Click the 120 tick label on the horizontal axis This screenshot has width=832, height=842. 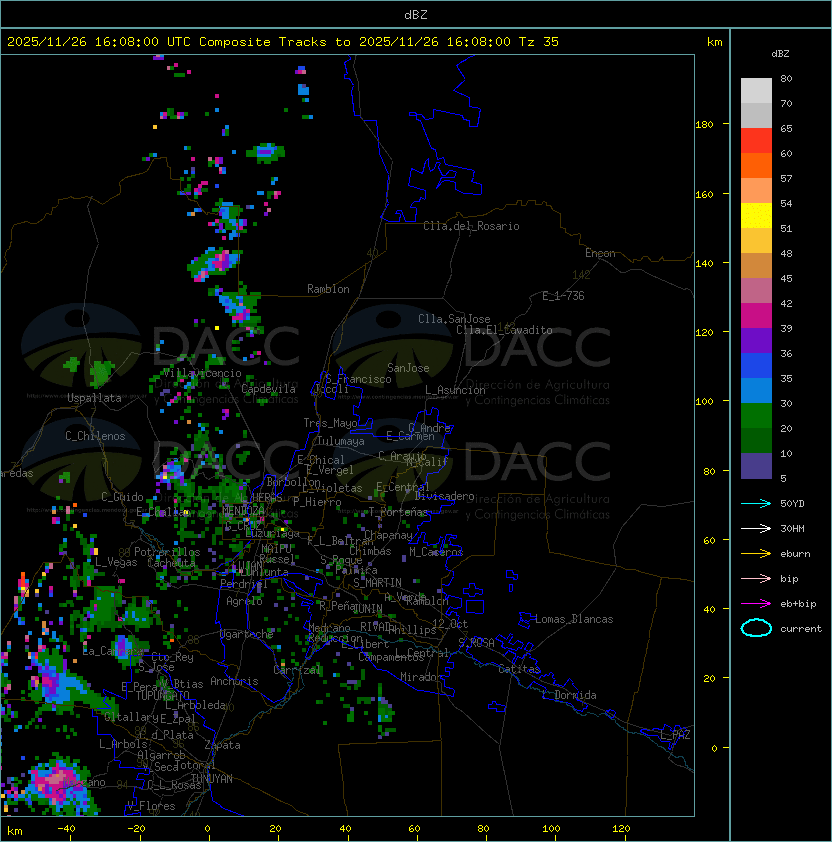click(621, 829)
